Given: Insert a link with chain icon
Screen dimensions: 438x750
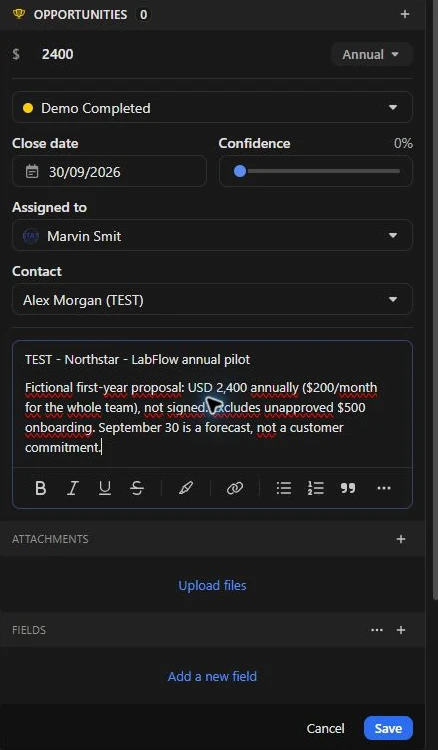Looking at the screenshot, I should [235, 488].
